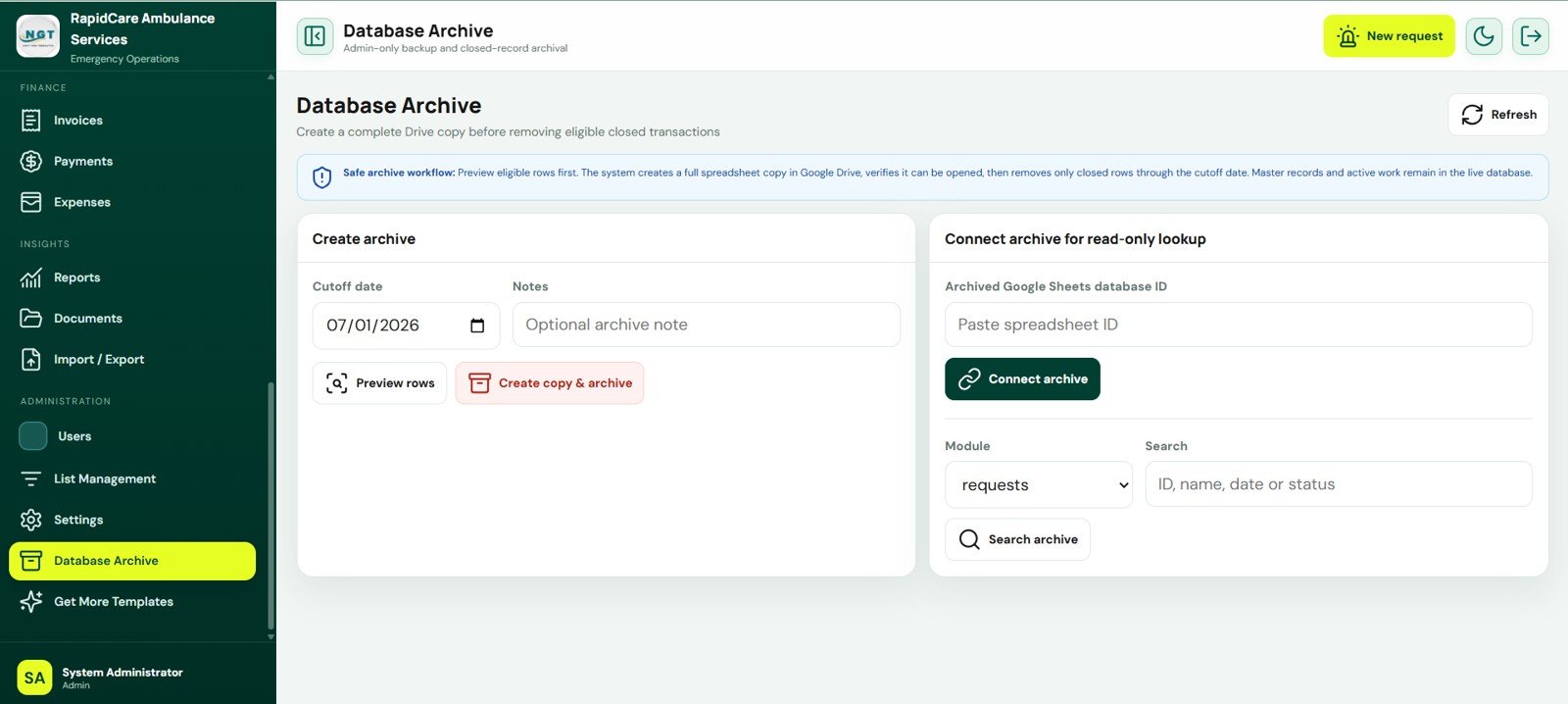The height and width of the screenshot is (704, 1568).
Task: Click the ID, name, date or status search field
Action: tap(1338, 484)
